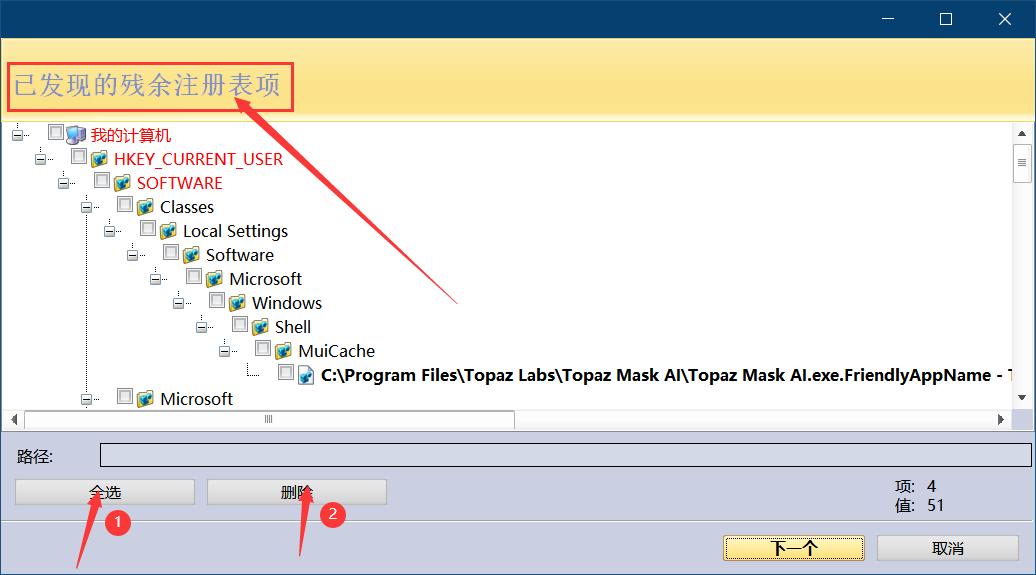Check the Shell key checkbox
This screenshot has width=1036, height=575.
[240, 325]
